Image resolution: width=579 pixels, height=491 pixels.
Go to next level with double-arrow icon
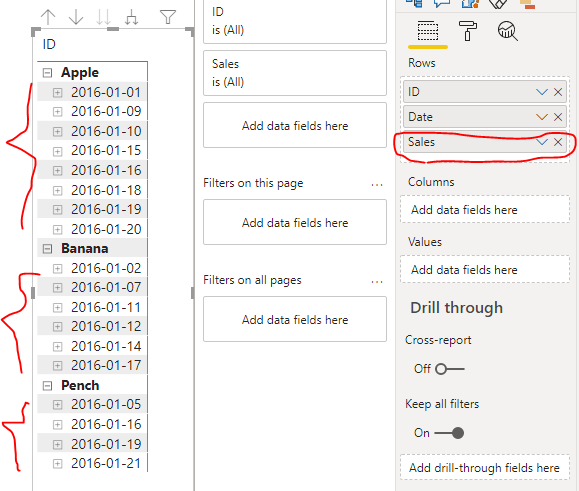[103, 17]
